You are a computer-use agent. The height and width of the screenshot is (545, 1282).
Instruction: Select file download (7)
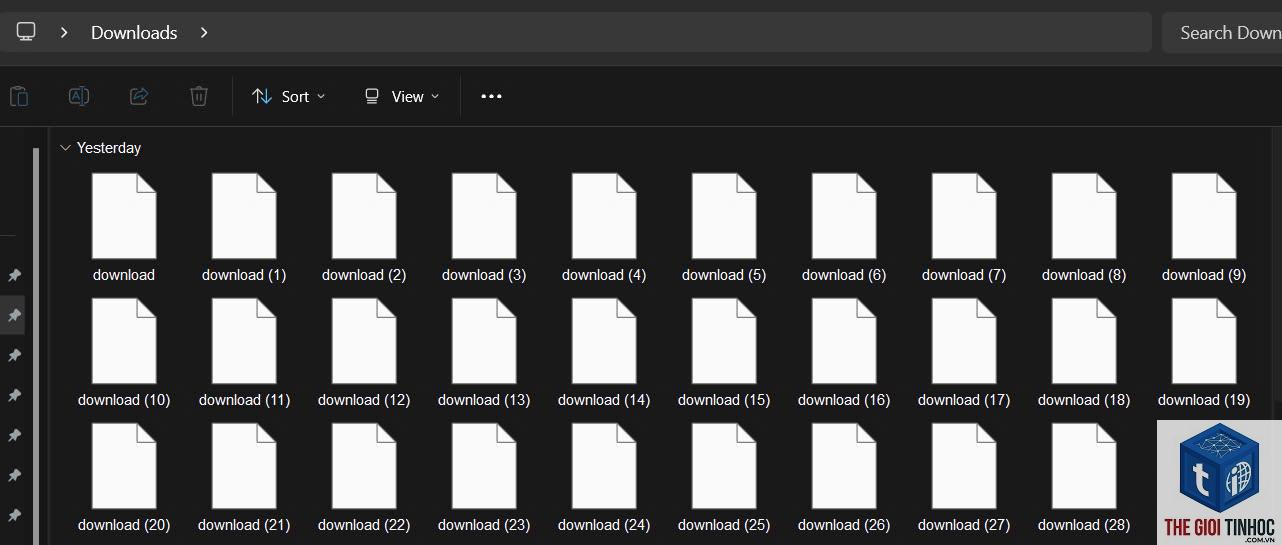[x=964, y=228]
